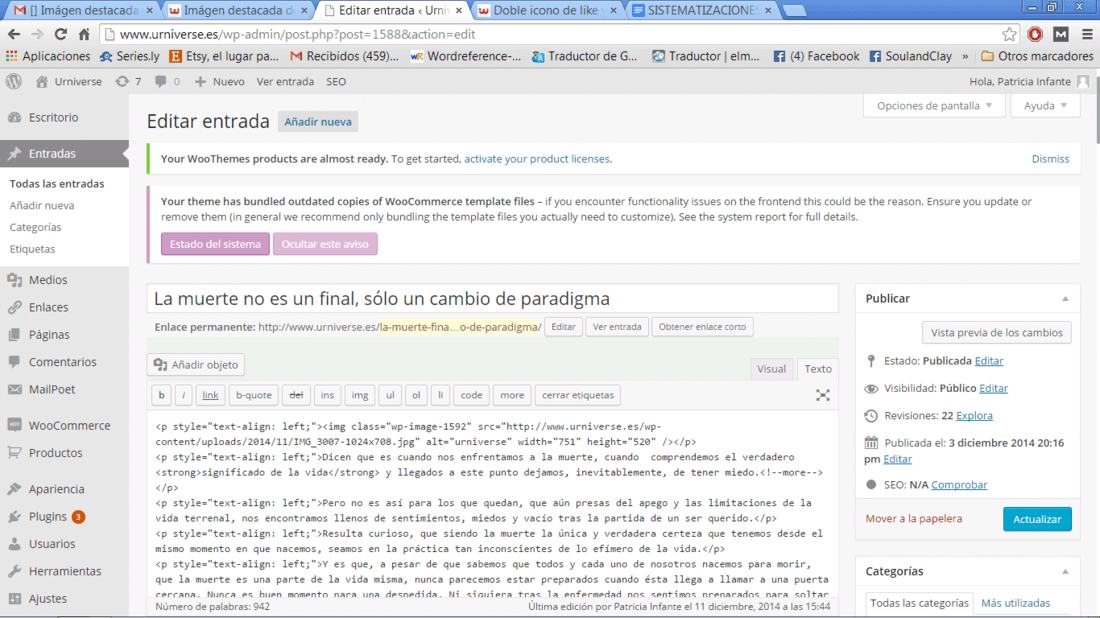The image size is (1100, 618).
Task: Click Actualizar to update the post
Action: (1037, 519)
